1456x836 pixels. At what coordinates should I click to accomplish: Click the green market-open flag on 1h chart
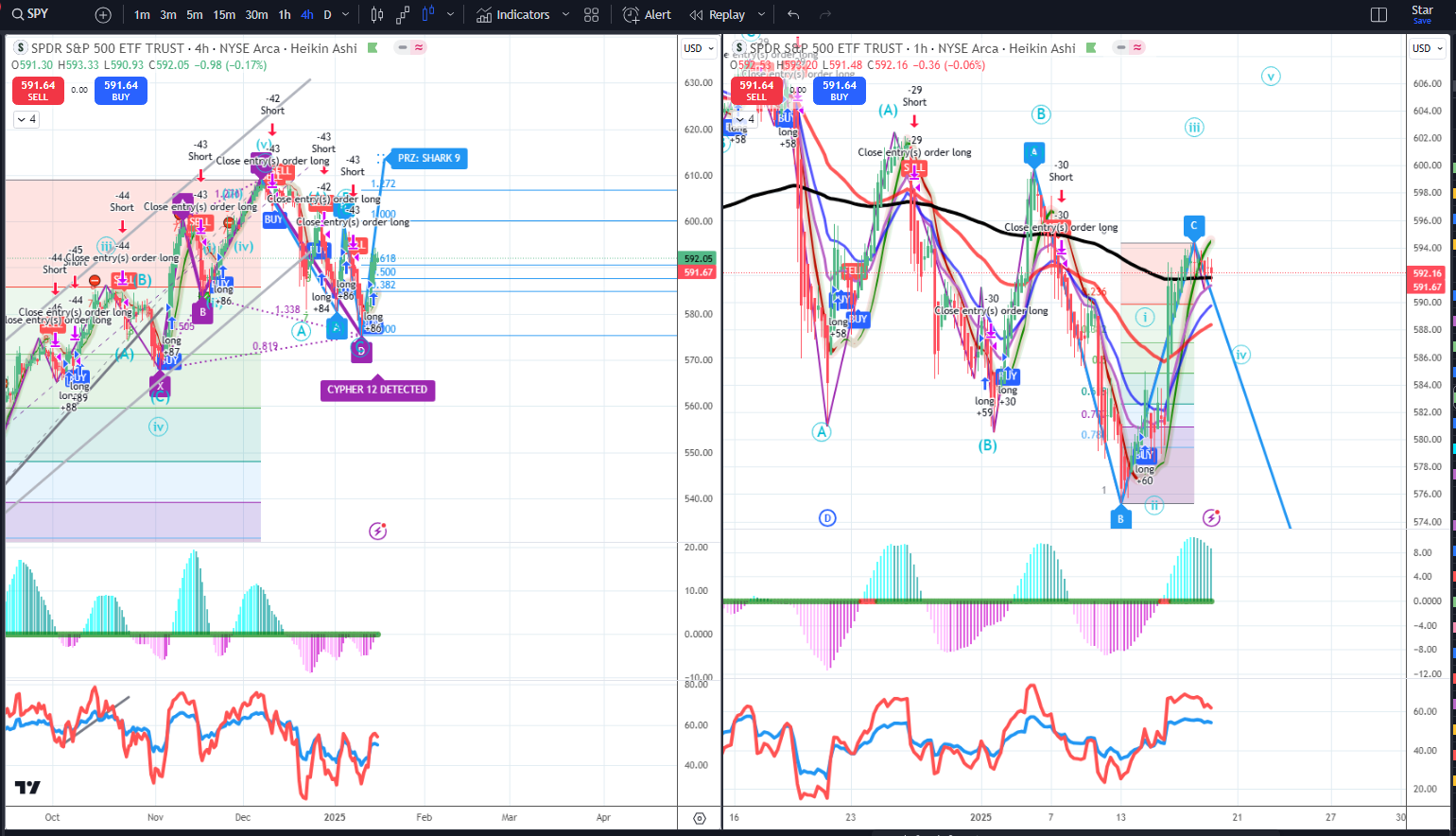pyautogui.click(x=1092, y=48)
